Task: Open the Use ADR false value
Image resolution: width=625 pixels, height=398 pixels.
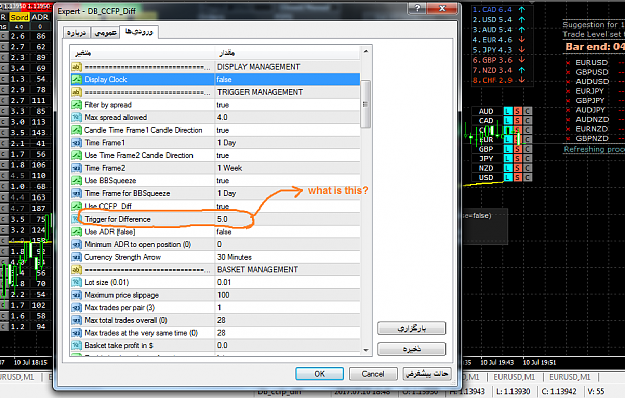Action: pyautogui.click(x=287, y=232)
